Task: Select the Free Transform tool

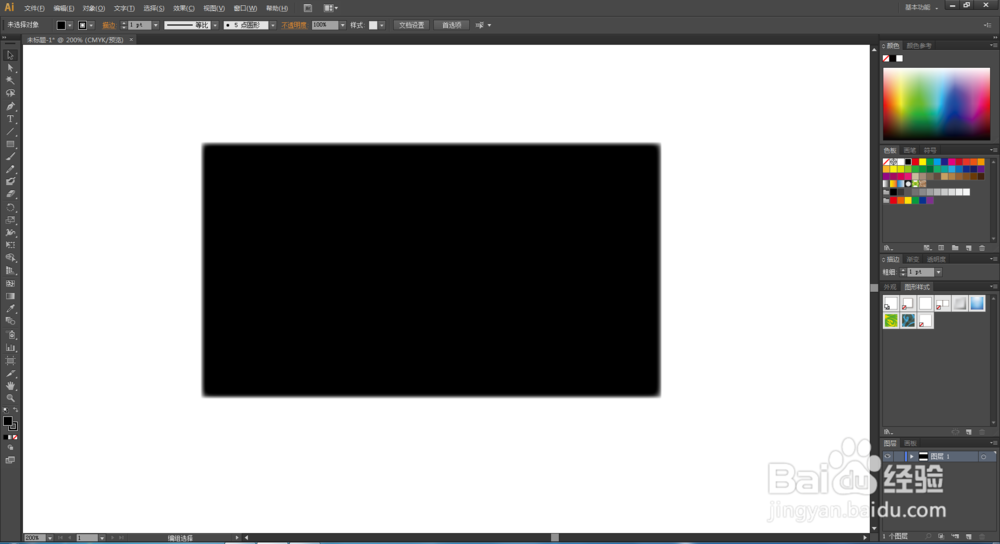Action: (x=10, y=245)
